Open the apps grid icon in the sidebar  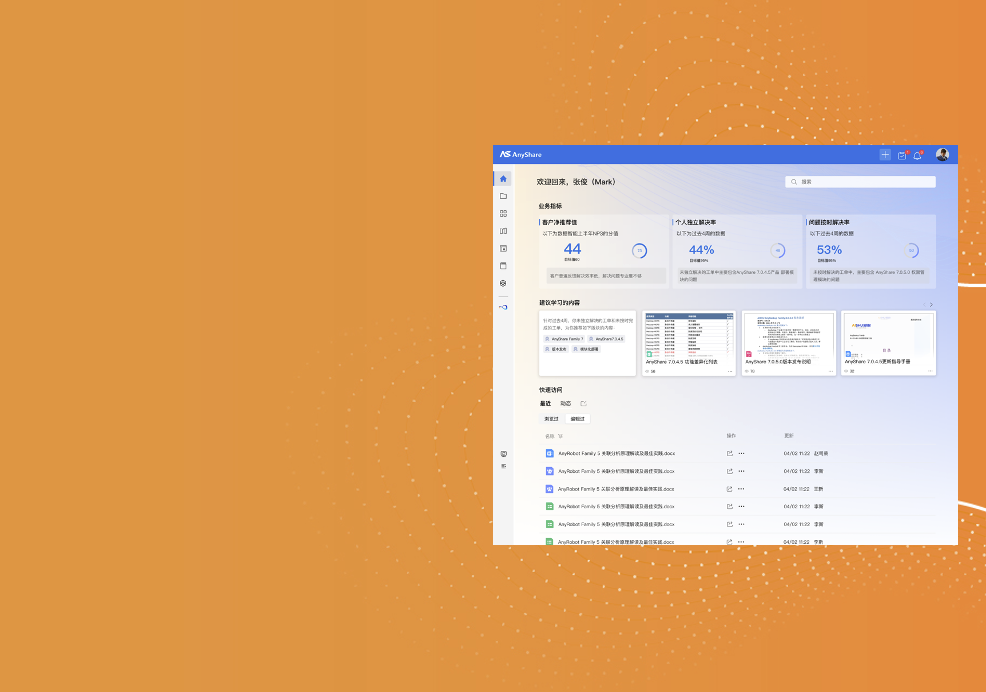click(x=503, y=213)
